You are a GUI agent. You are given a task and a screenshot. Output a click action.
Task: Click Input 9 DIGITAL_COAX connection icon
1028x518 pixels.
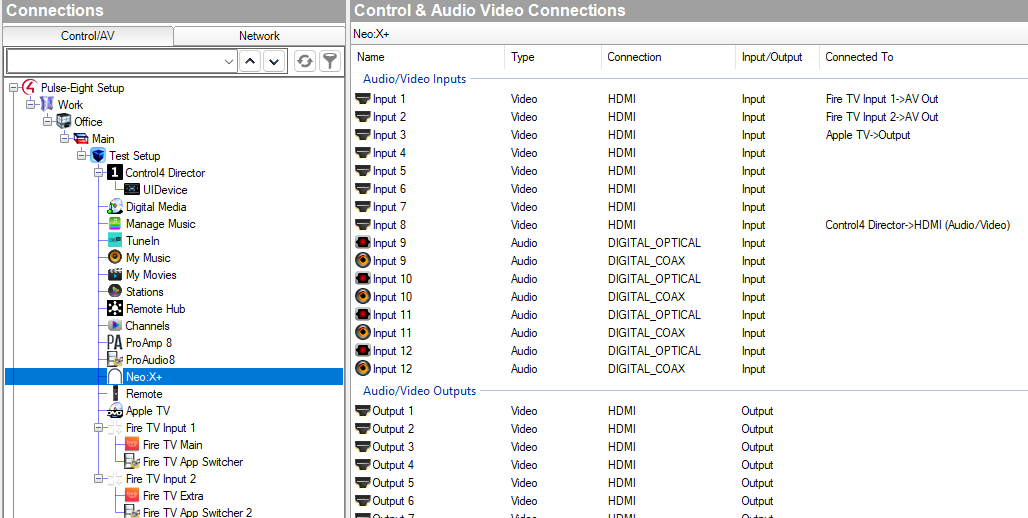[363, 261]
